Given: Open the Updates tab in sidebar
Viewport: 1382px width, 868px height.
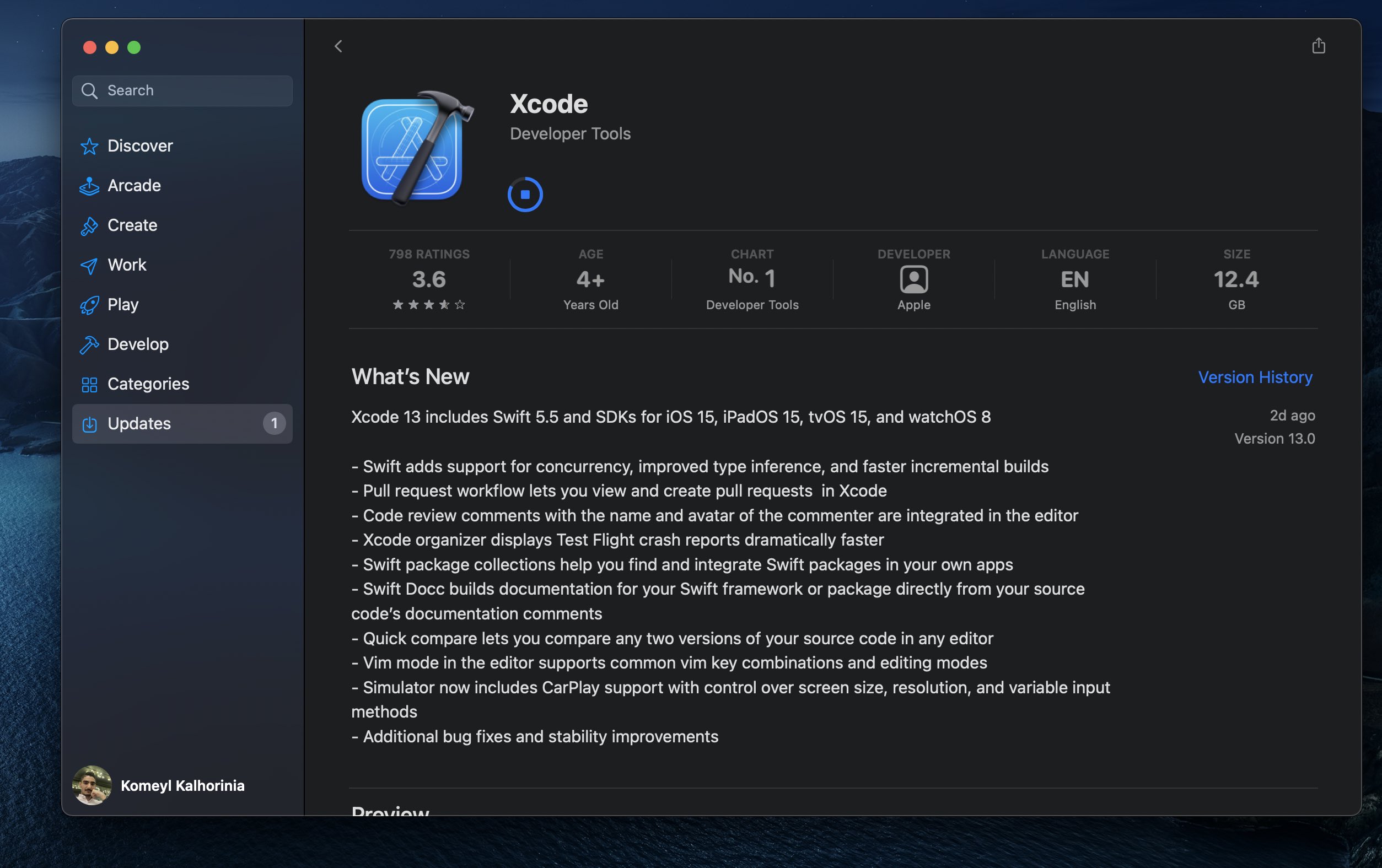Looking at the screenshot, I should coord(139,423).
